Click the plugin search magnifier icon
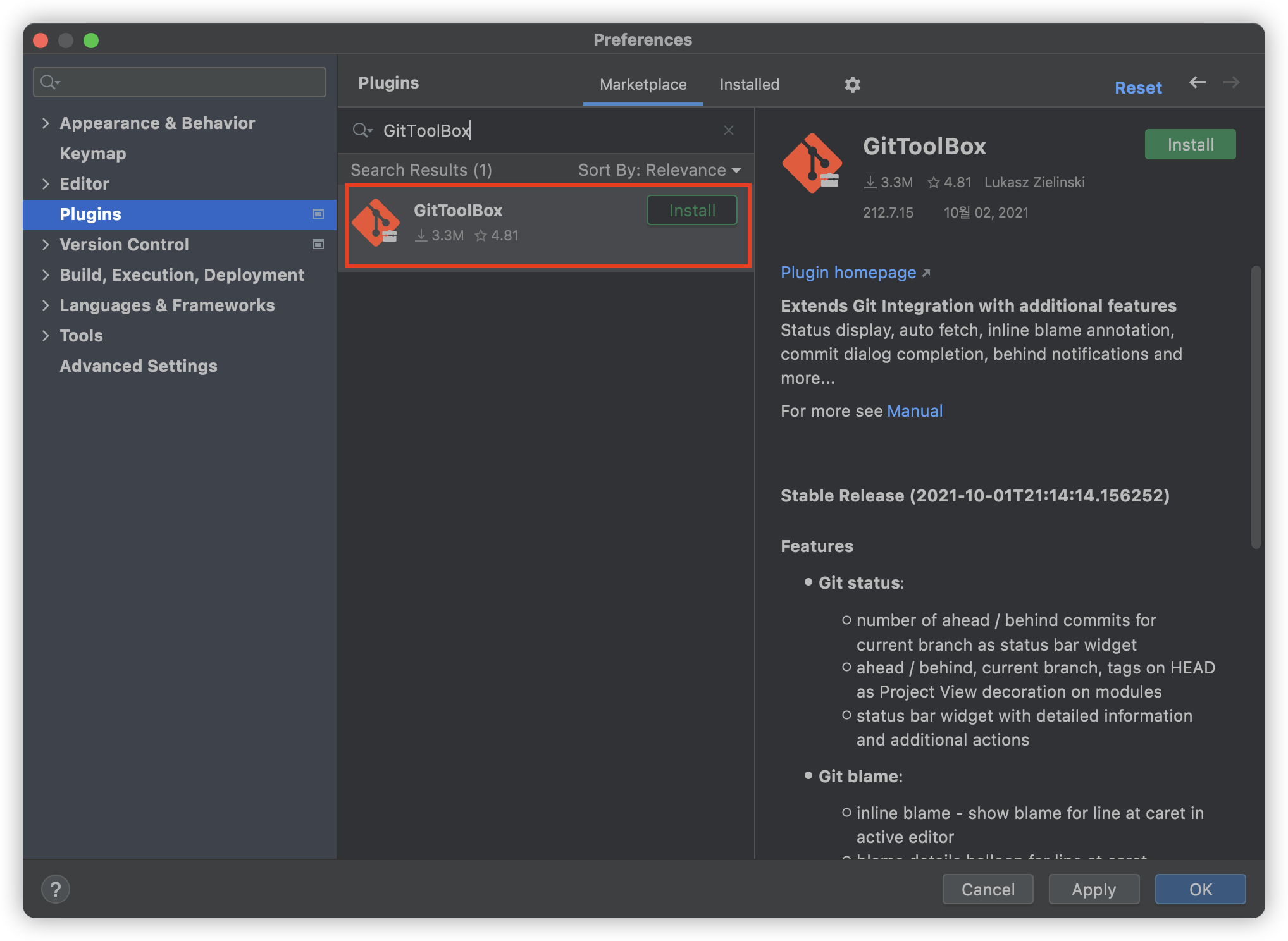This screenshot has width=1288, height=941. click(363, 130)
